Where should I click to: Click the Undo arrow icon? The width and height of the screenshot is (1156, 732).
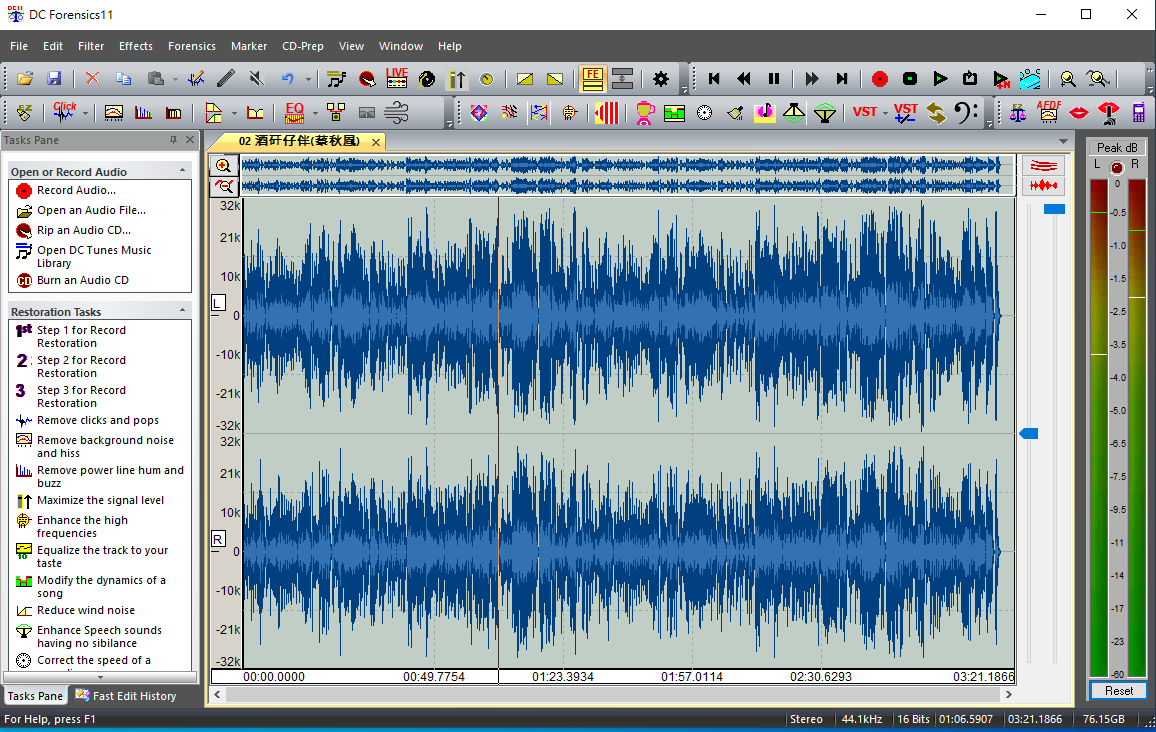288,79
